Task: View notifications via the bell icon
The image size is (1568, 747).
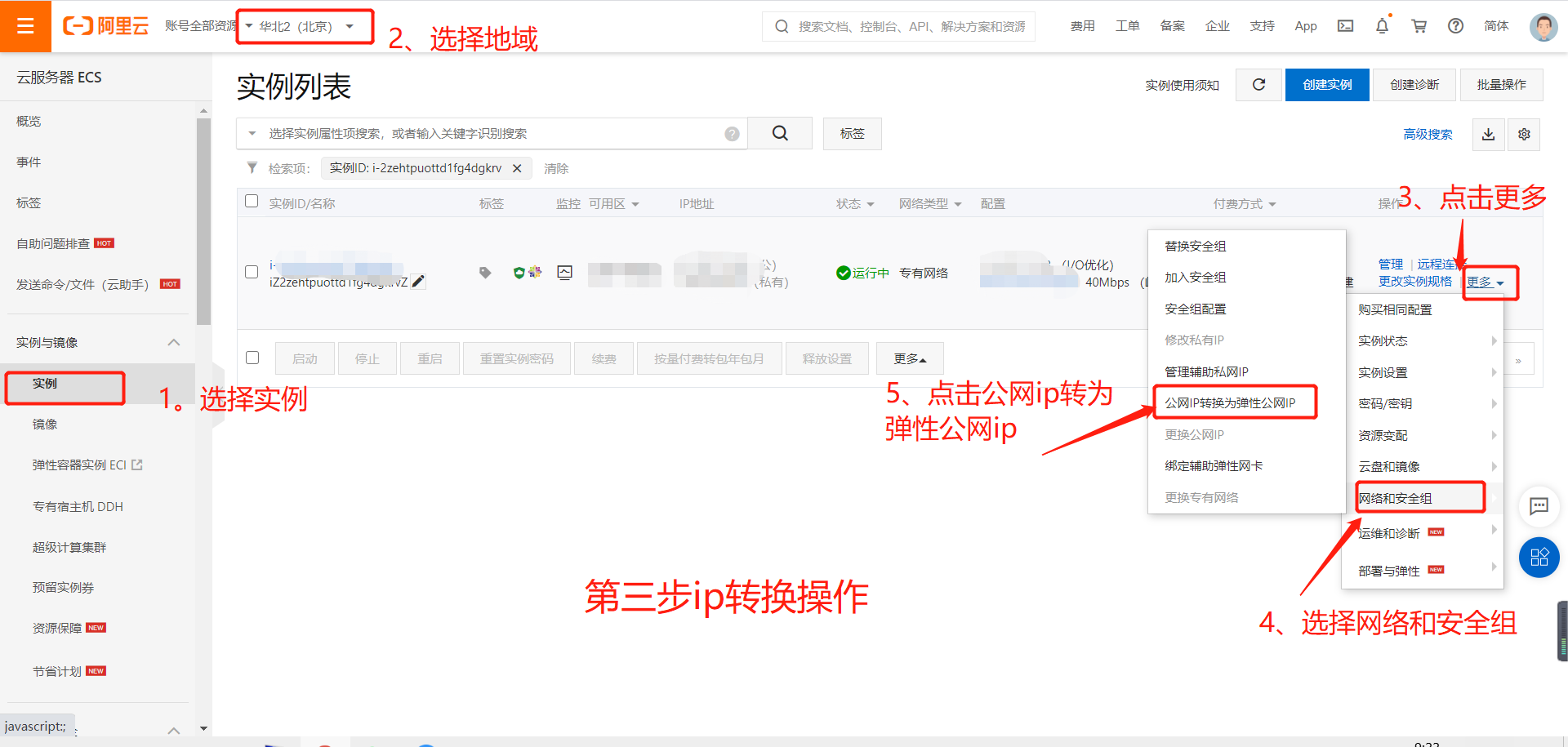Action: 1382,25
